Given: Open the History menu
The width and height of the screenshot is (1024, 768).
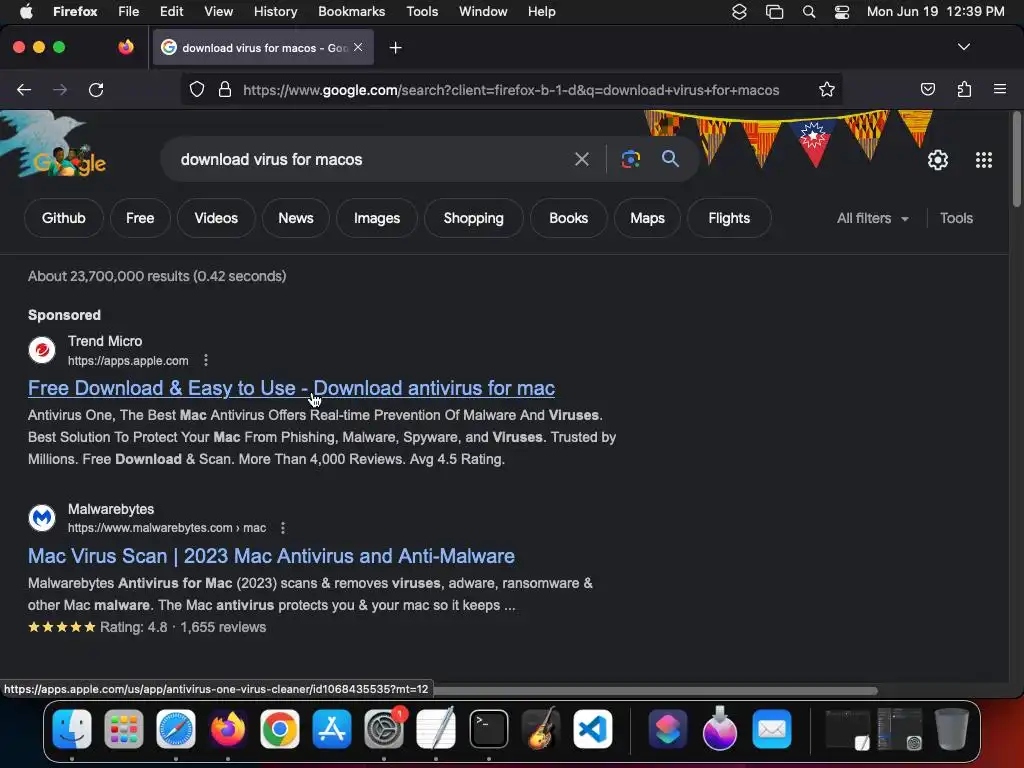Looking at the screenshot, I should 275,11.
